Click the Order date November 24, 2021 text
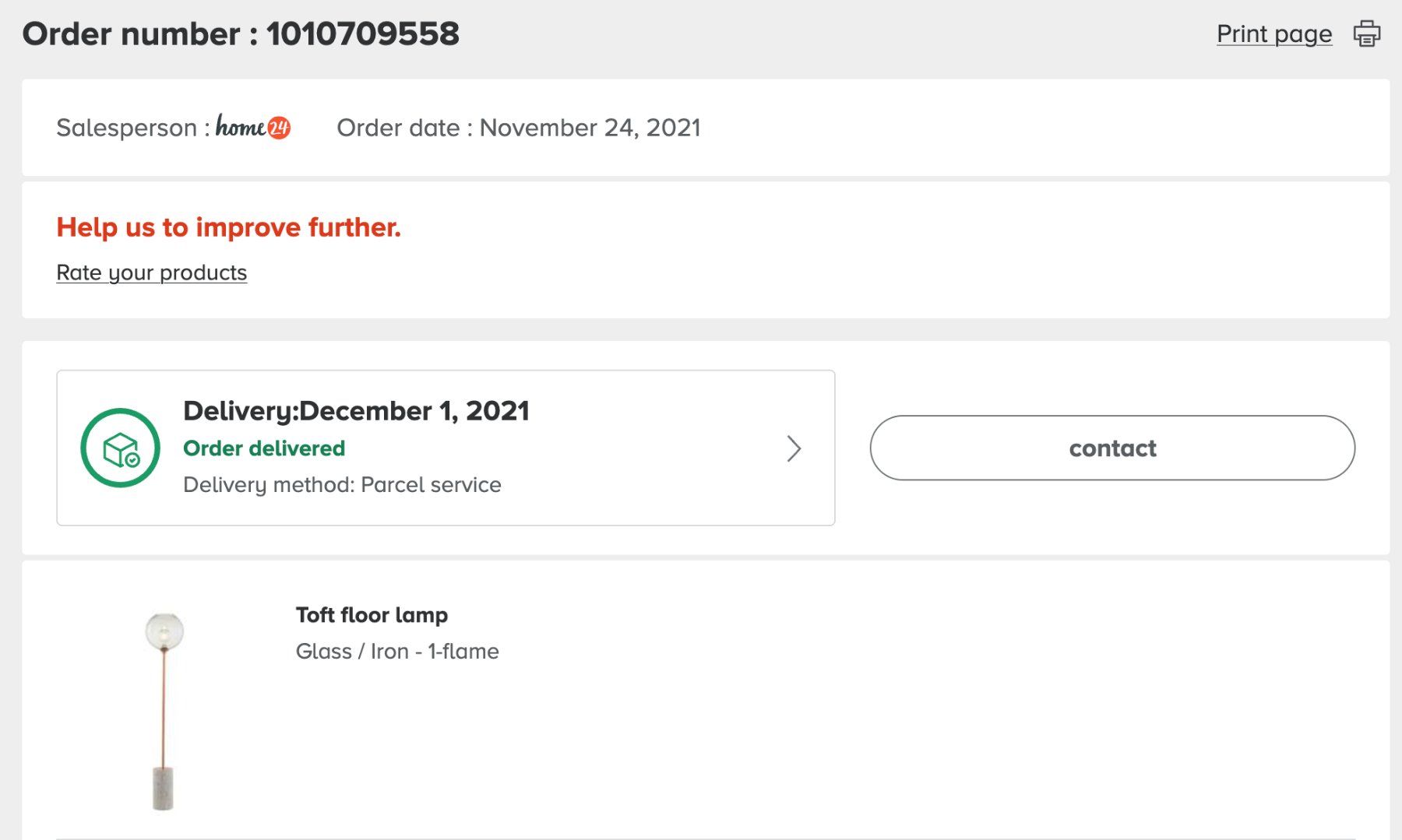The width and height of the screenshot is (1402, 840). click(x=519, y=127)
